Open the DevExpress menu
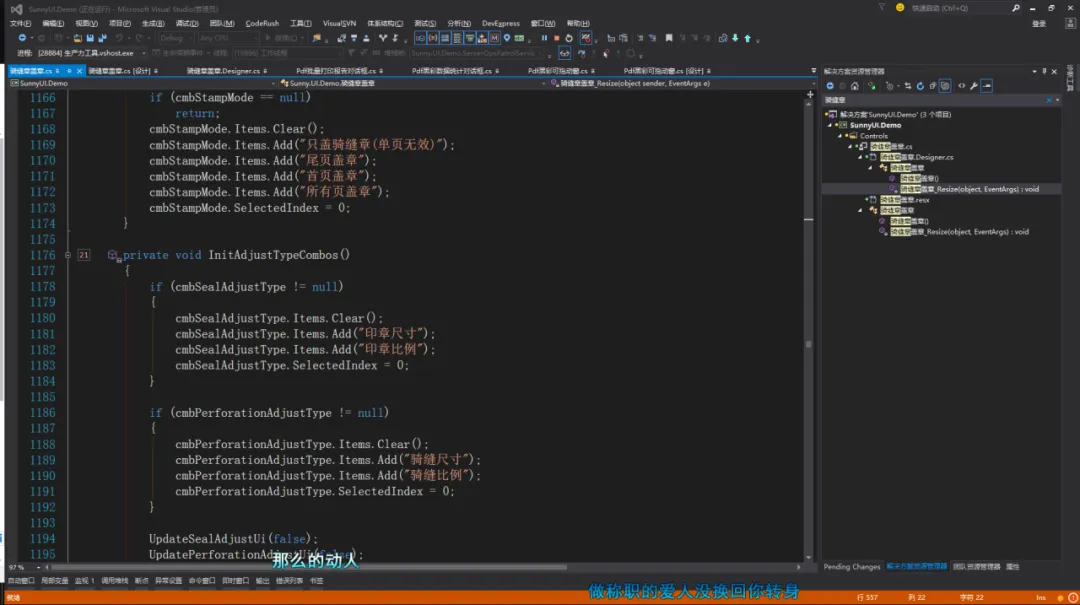The height and width of the screenshot is (605, 1080). (501, 23)
